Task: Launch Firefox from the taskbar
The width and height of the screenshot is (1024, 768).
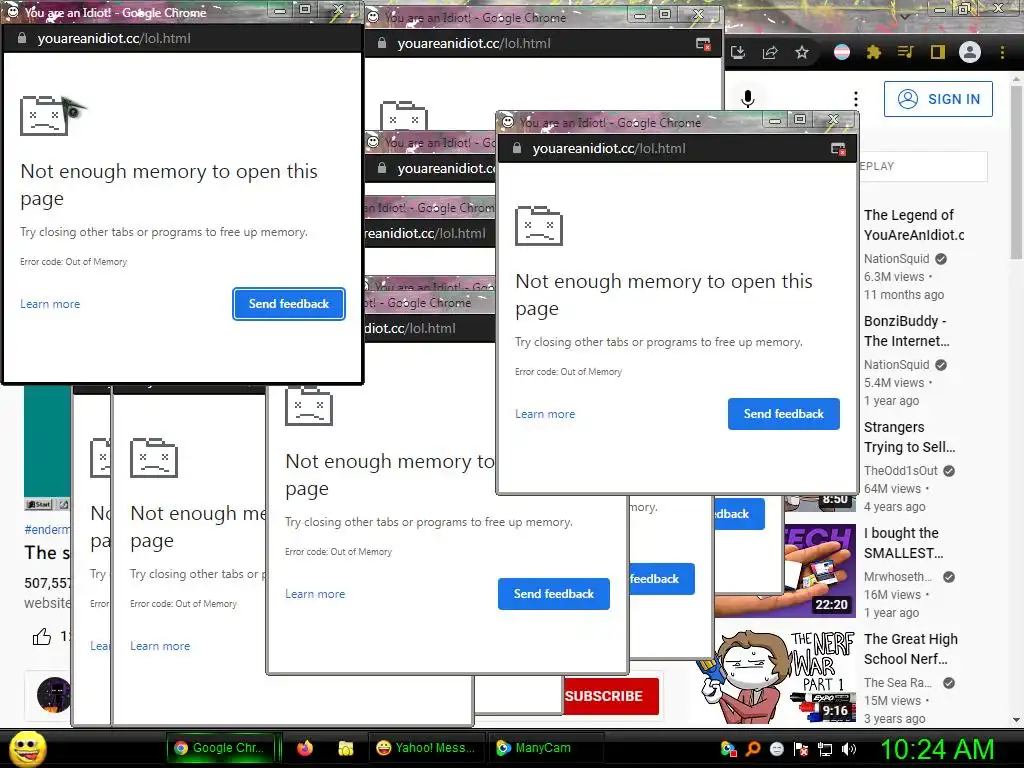Action: [x=305, y=748]
